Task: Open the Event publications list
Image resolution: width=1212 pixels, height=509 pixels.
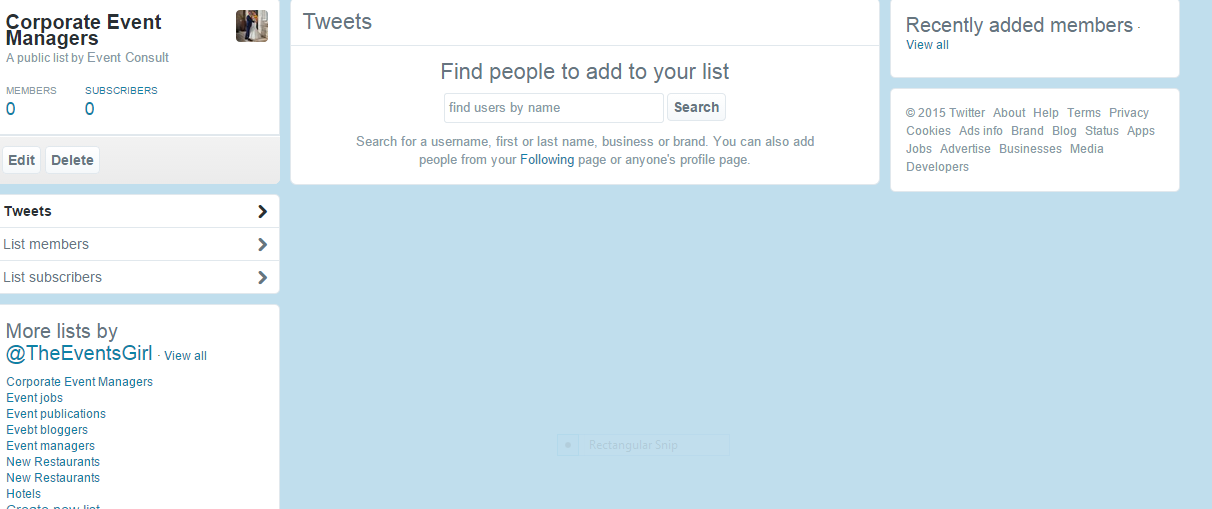Action: coord(56,414)
